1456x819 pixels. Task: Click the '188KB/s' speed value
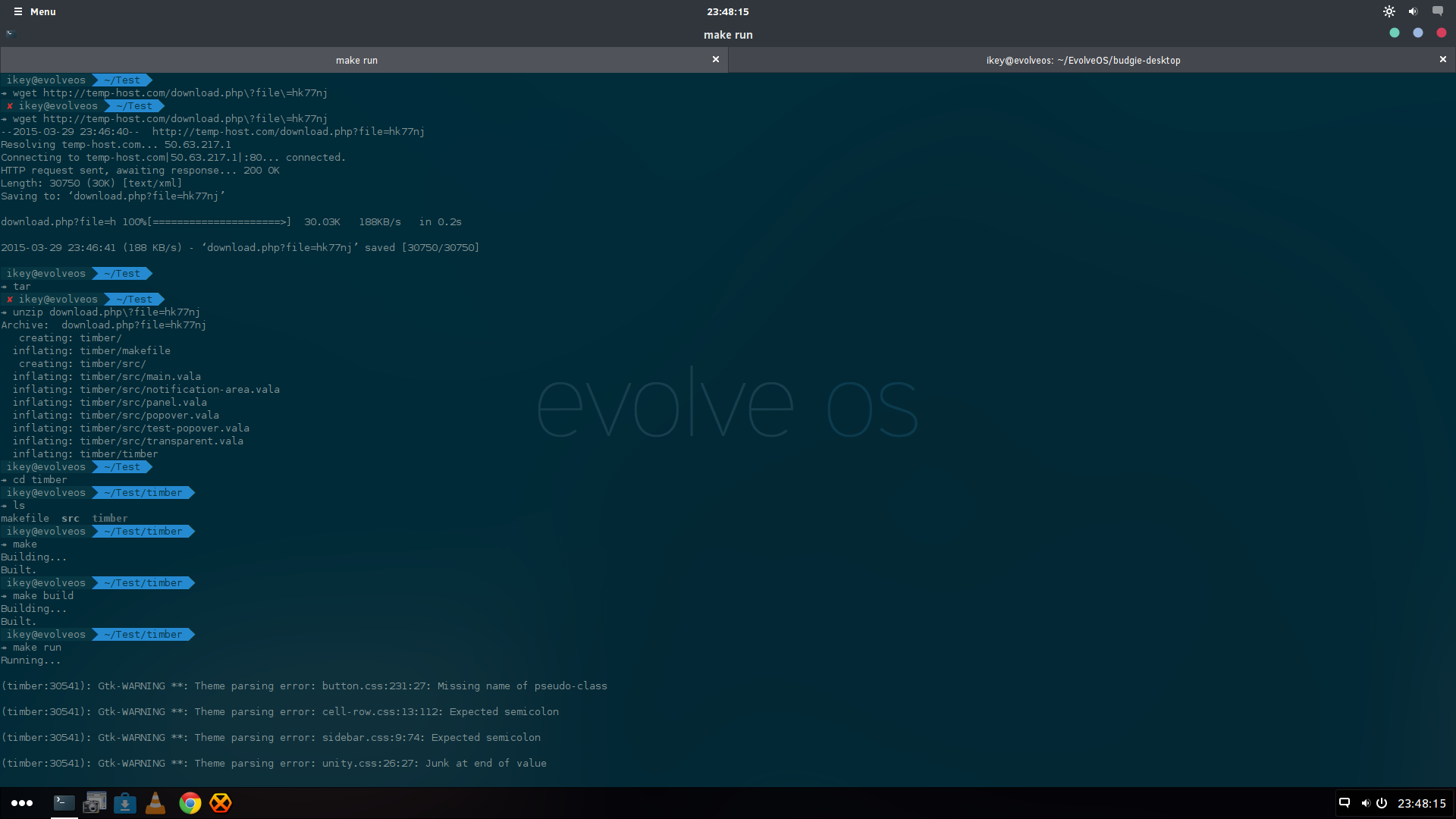(379, 222)
